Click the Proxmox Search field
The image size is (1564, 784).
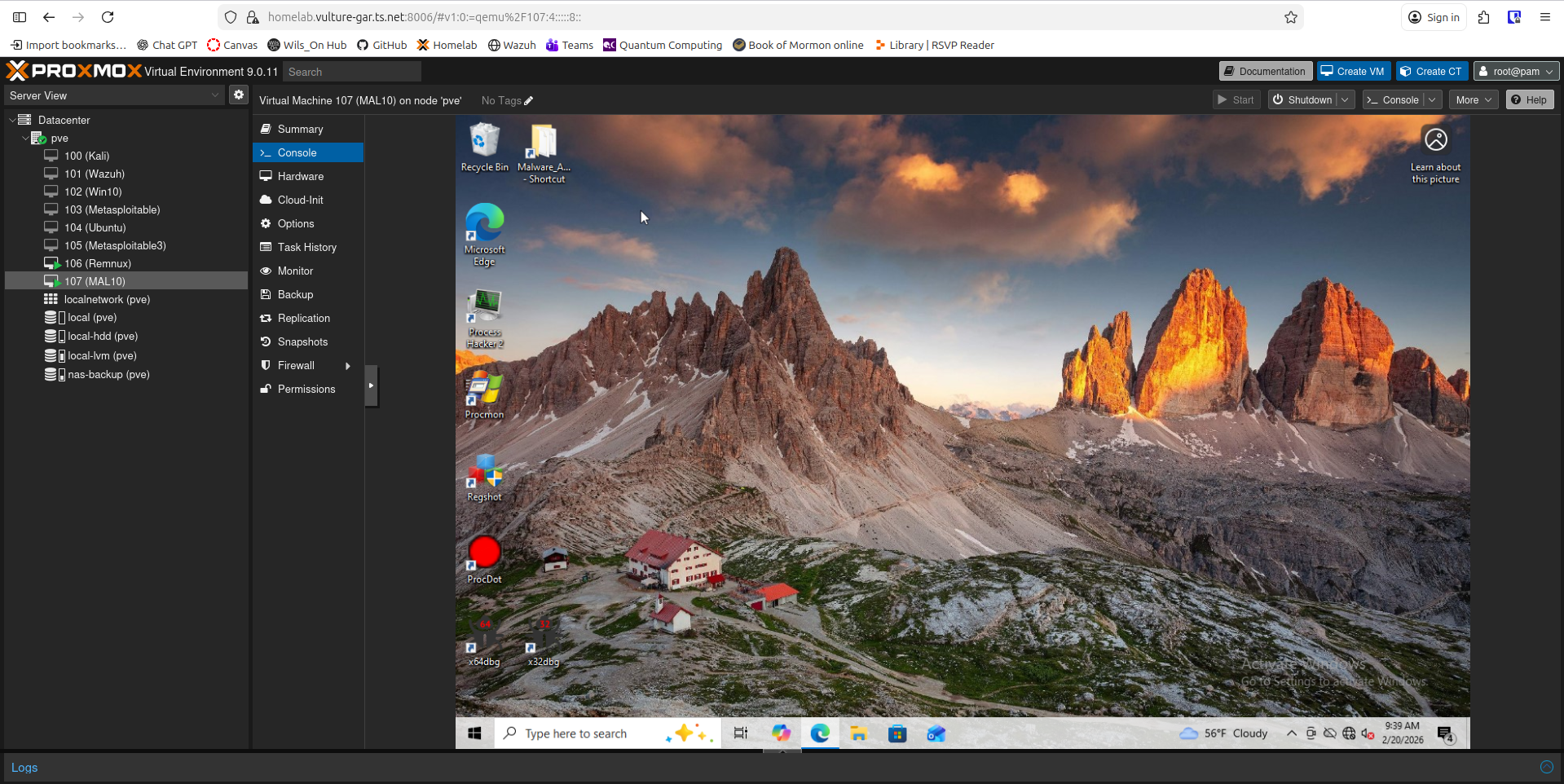(x=352, y=72)
